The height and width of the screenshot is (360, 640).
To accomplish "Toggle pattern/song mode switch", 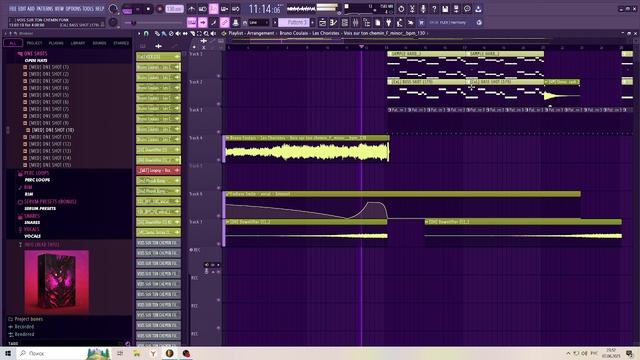I will point(127,9).
